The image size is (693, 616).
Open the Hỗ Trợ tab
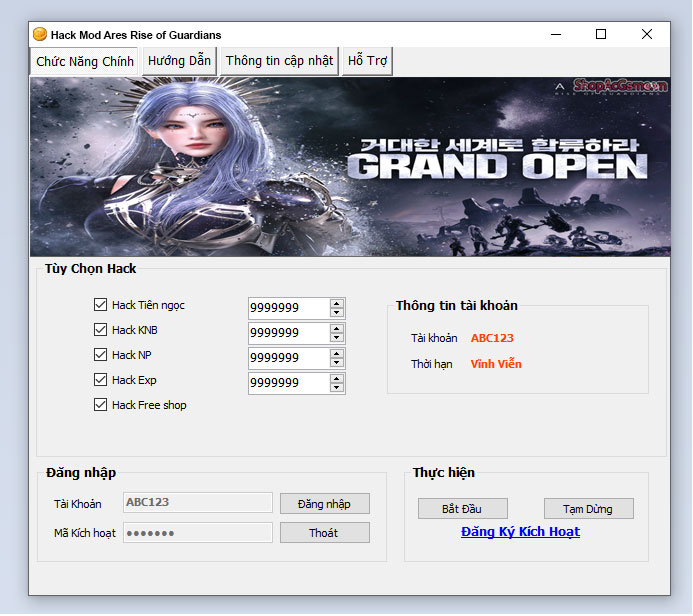coord(367,61)
